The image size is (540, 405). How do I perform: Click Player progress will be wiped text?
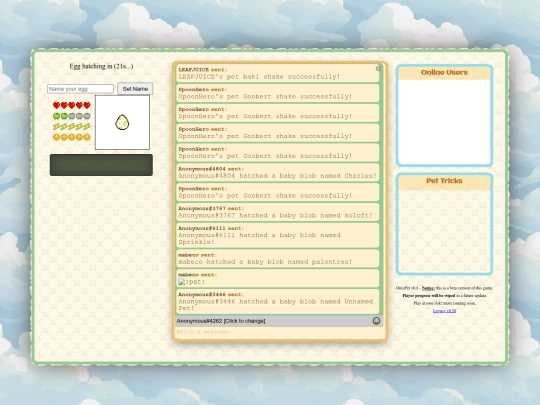429,295
